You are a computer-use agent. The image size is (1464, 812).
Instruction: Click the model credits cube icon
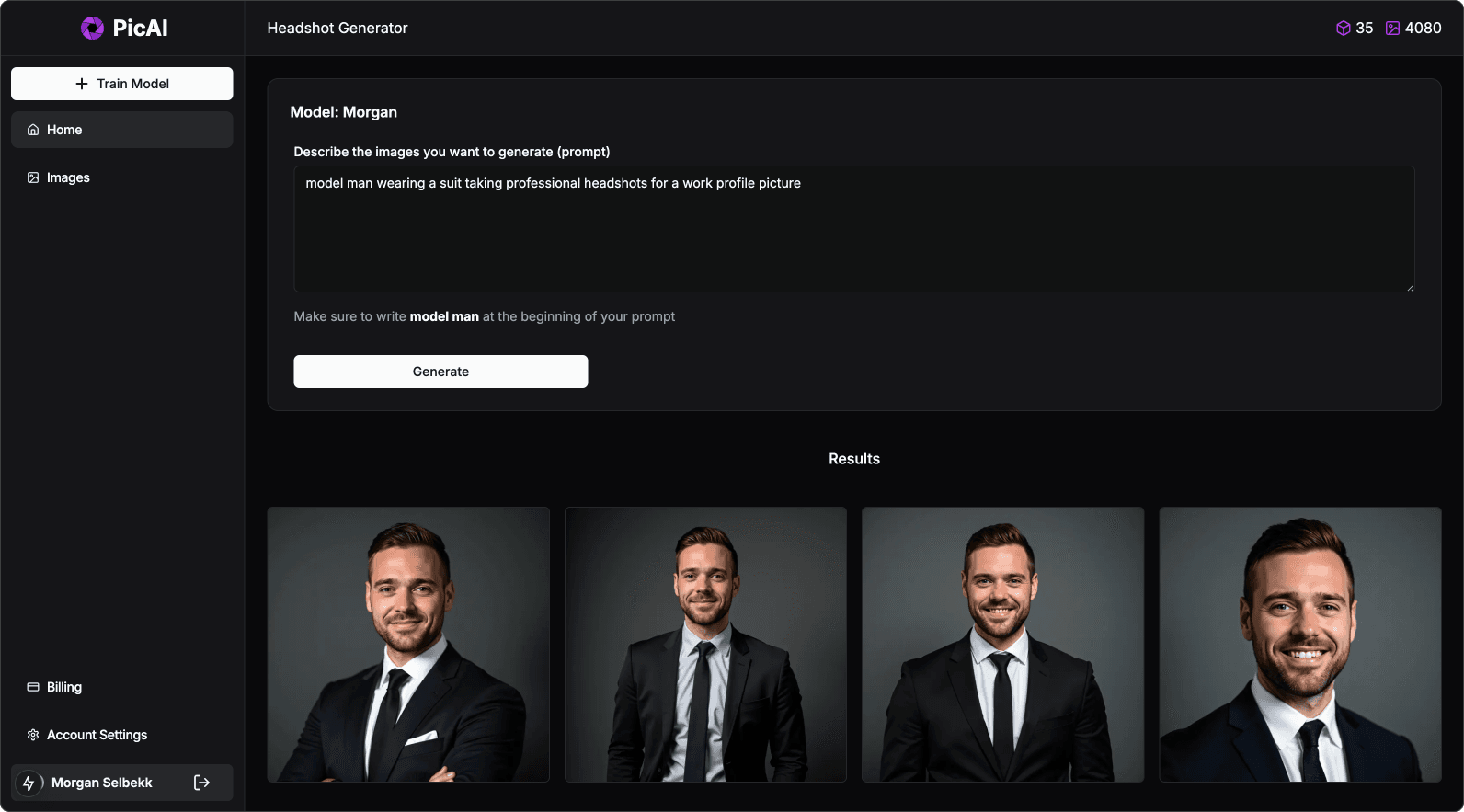pyautogui.click(x=1343, y=29)
